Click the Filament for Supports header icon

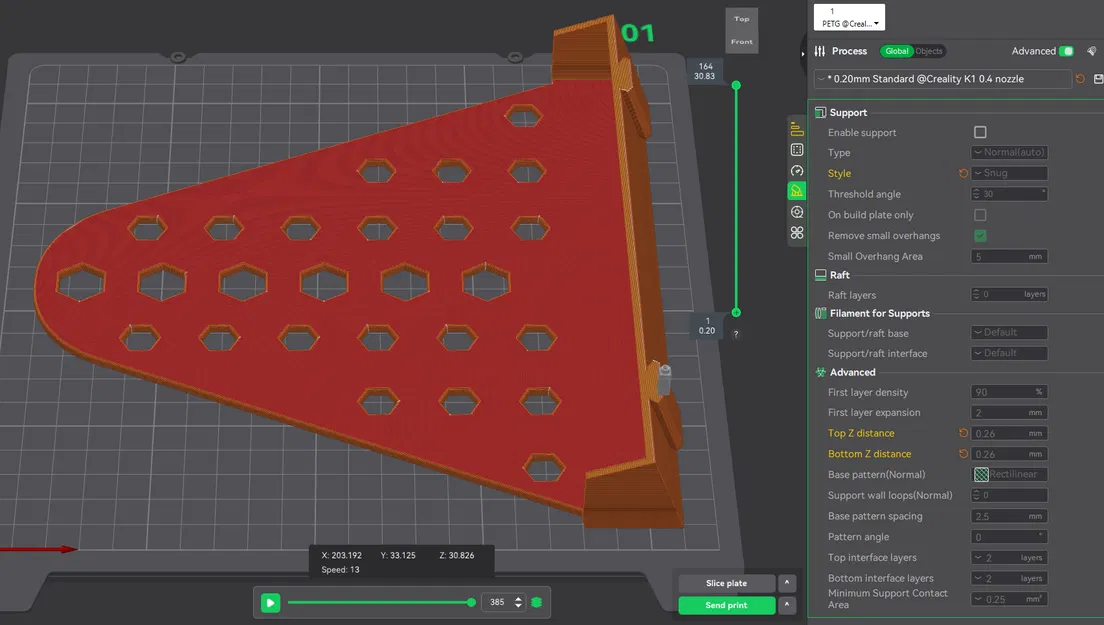[x=820, y=313]
